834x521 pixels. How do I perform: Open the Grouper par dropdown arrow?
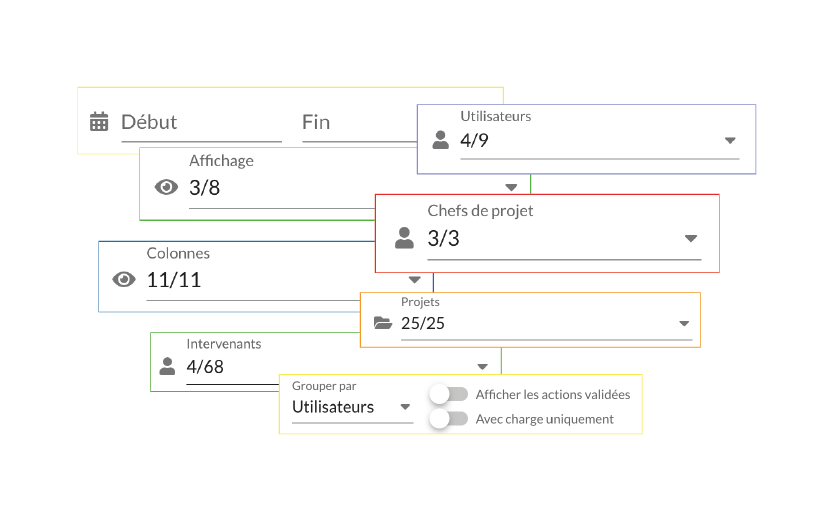tap(405, 407)
